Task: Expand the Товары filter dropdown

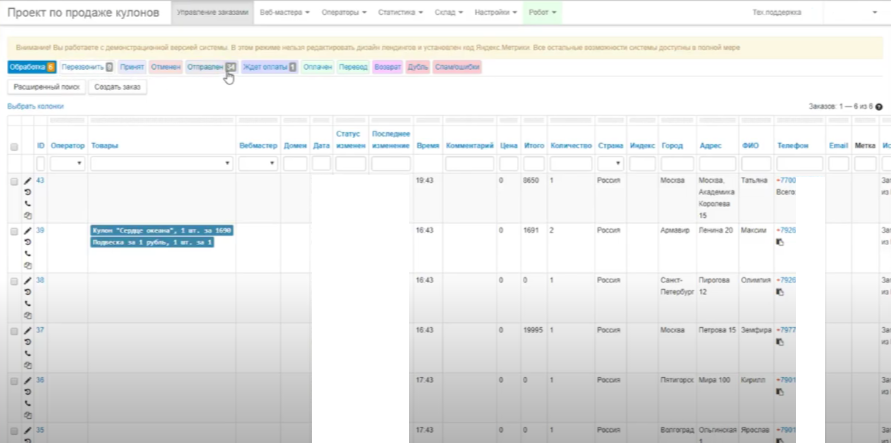Action: point(161,163)
